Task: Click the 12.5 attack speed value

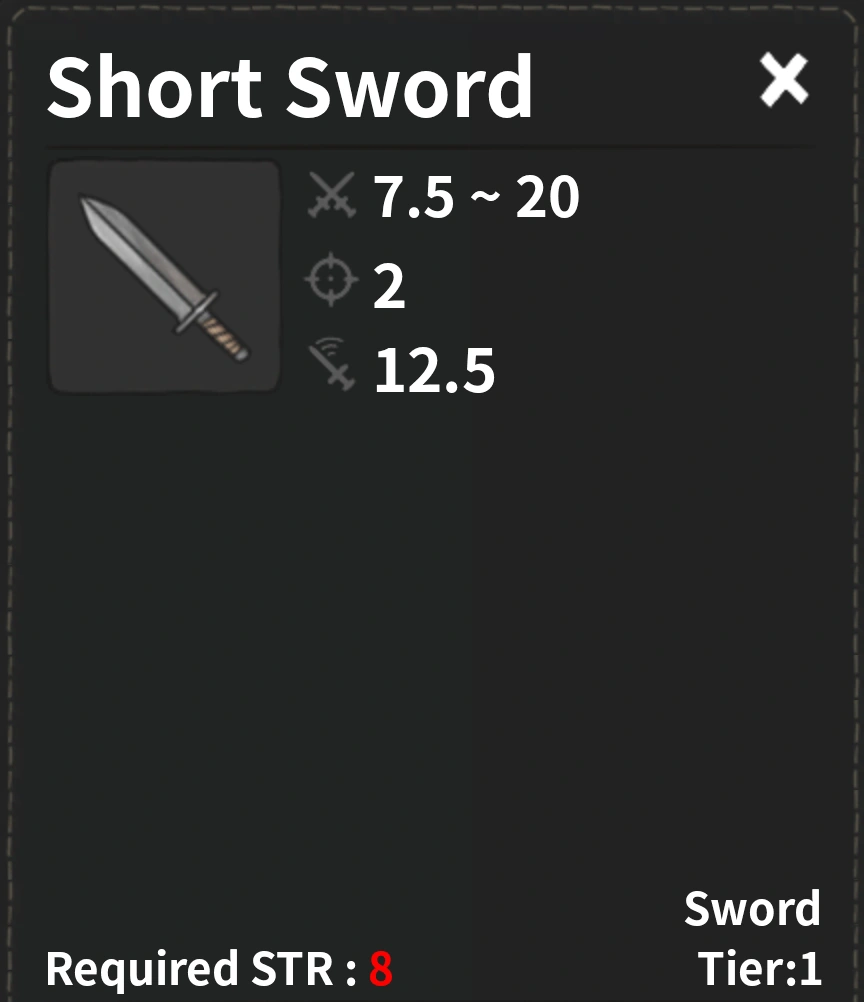Action: click(x=435, y=370)
